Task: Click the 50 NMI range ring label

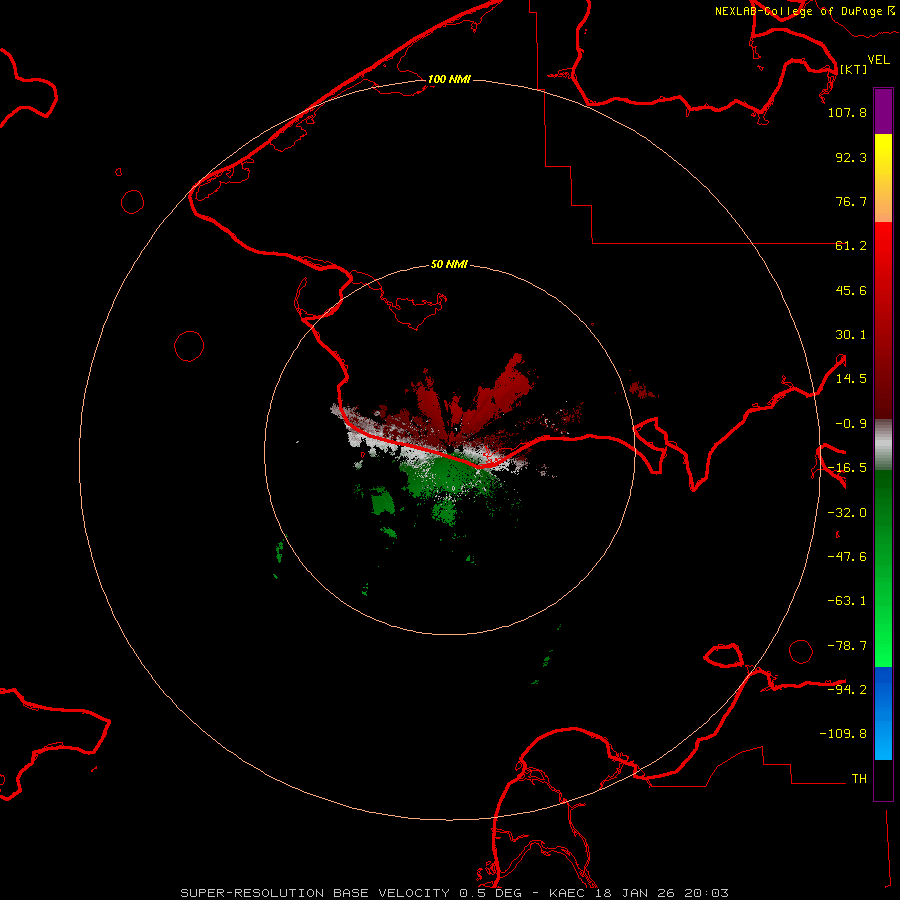Action: coord(449,264)
